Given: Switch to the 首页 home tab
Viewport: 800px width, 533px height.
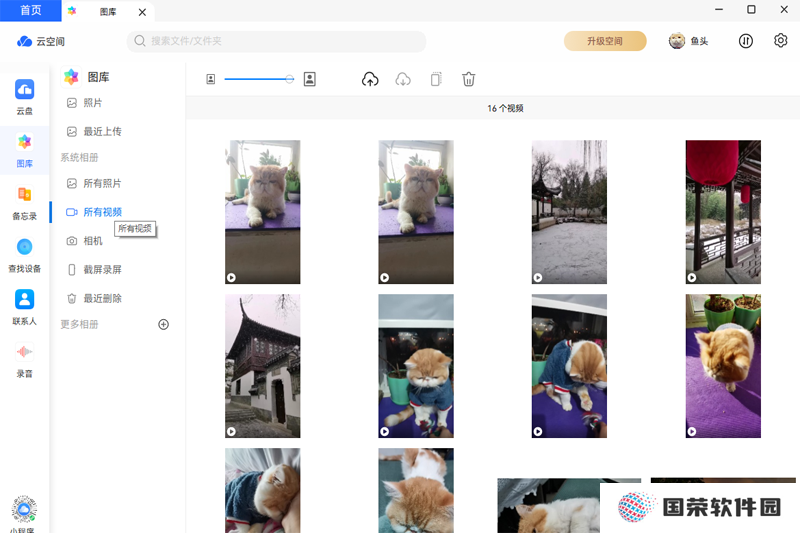Looking at the screenshot, I should point(31,11).
